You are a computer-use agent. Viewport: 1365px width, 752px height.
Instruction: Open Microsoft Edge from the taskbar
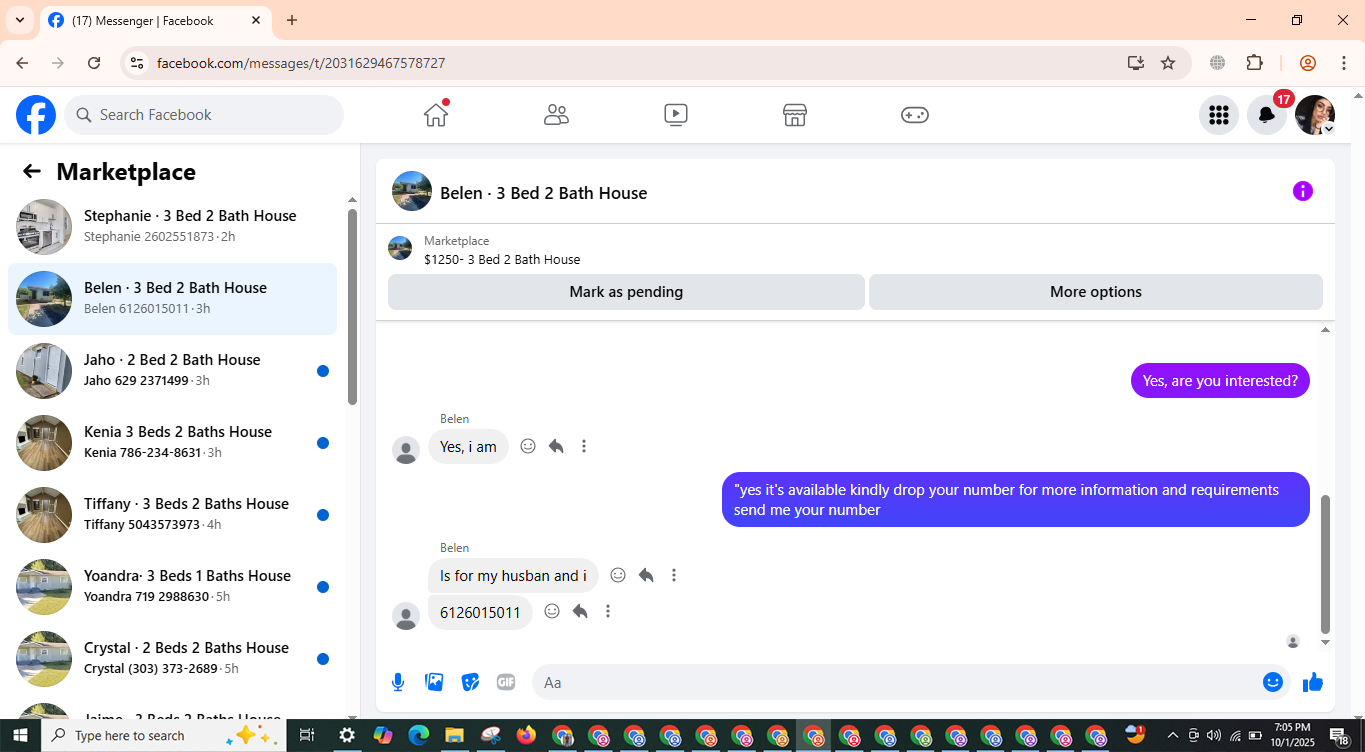click(418, 736)
